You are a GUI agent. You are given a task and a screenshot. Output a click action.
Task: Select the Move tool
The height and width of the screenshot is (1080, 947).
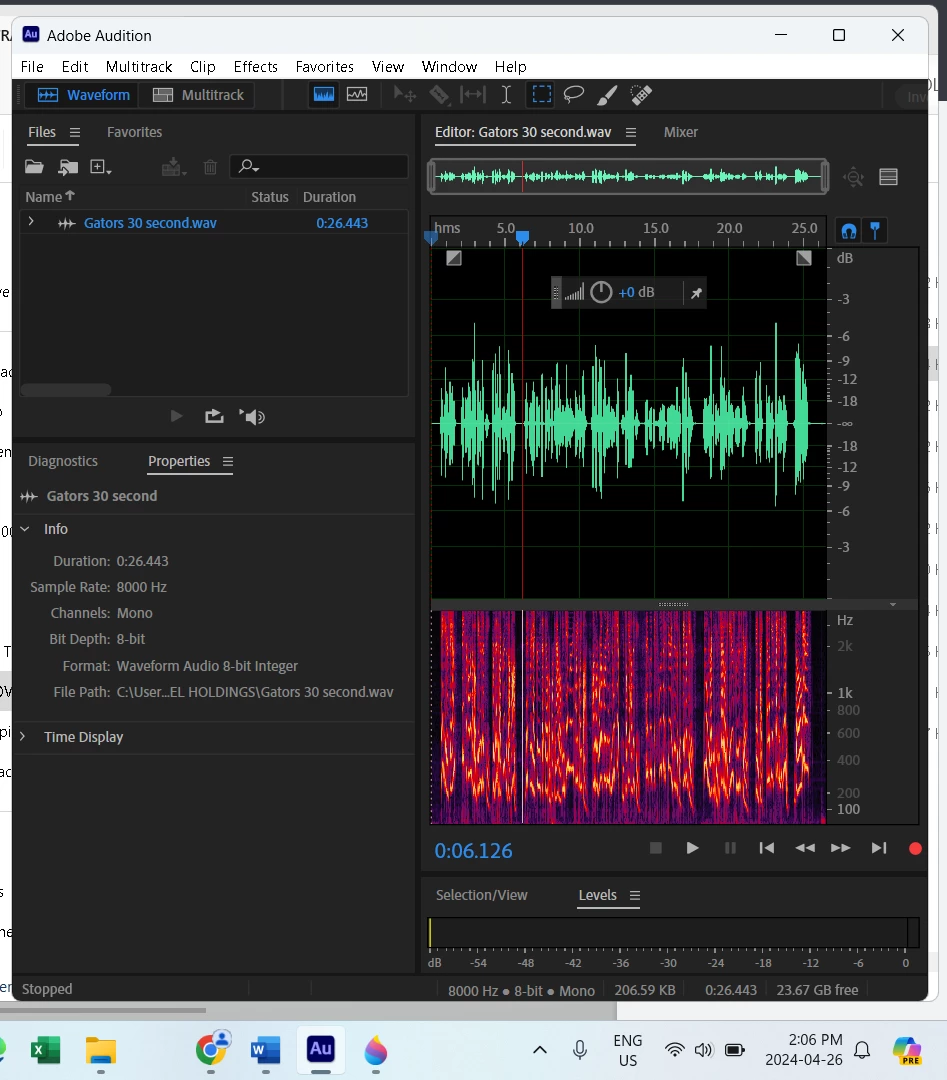coord(404,94)
